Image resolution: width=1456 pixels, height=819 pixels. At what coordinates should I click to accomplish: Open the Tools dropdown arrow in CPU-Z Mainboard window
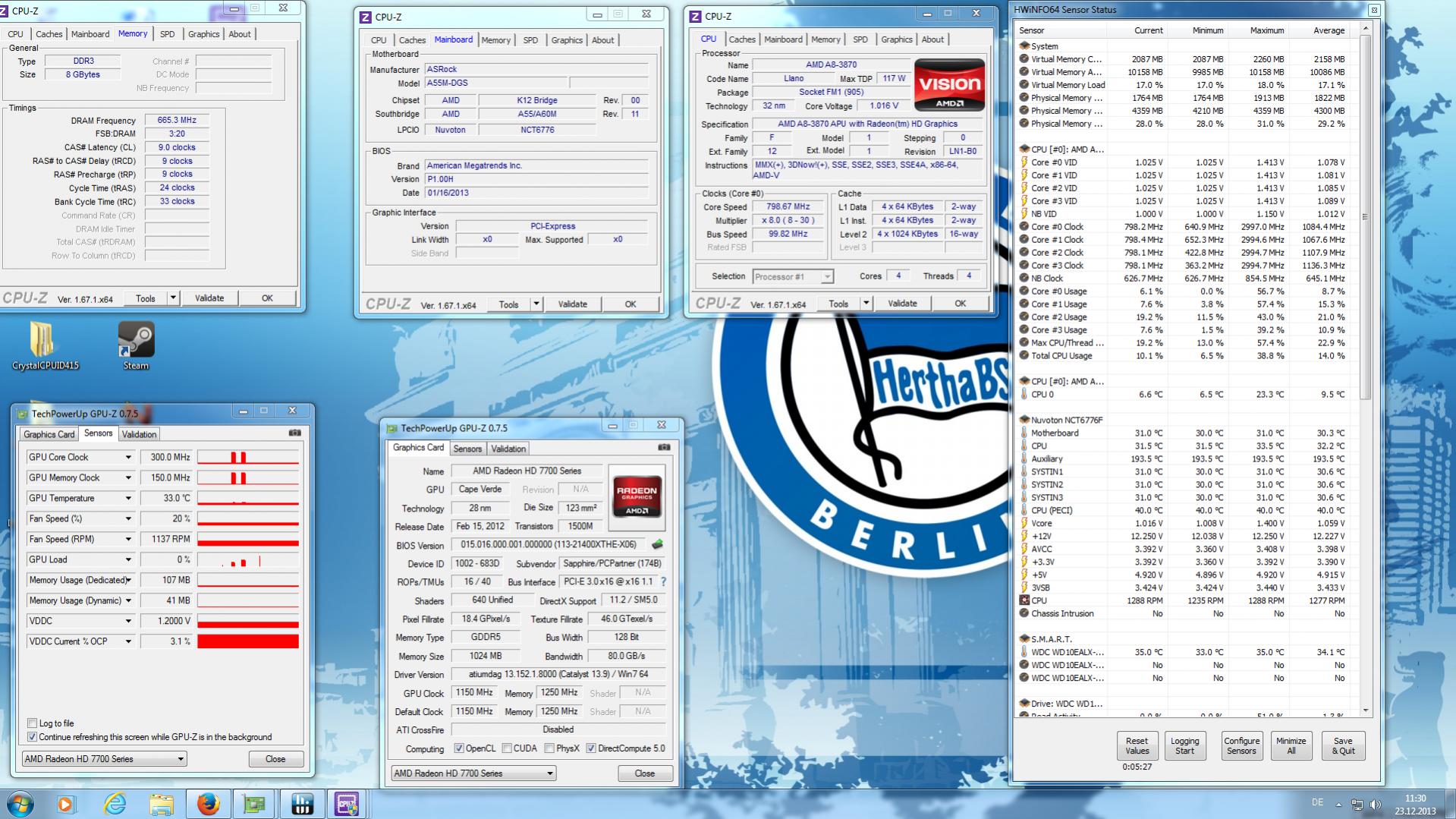point(536,304)
